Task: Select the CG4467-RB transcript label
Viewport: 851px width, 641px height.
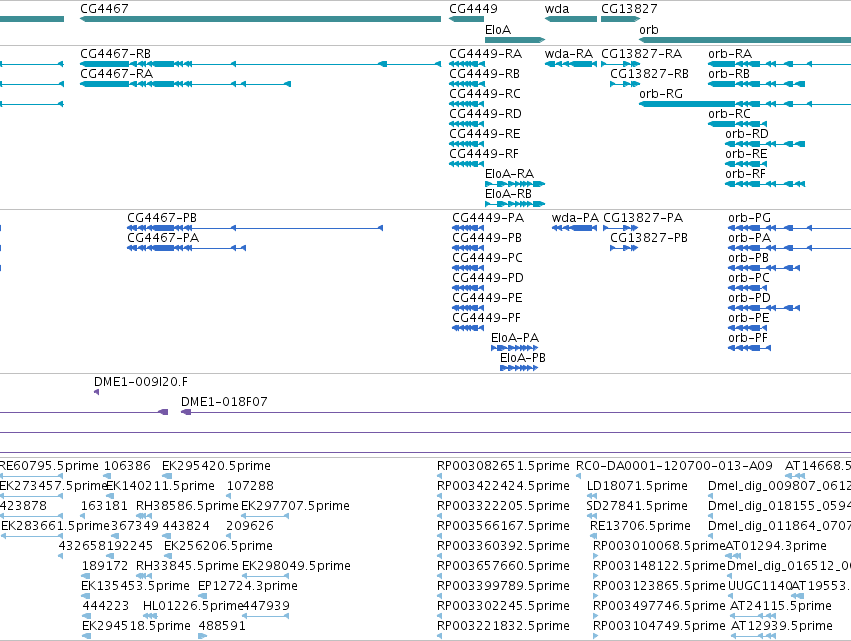Action: 116,54
